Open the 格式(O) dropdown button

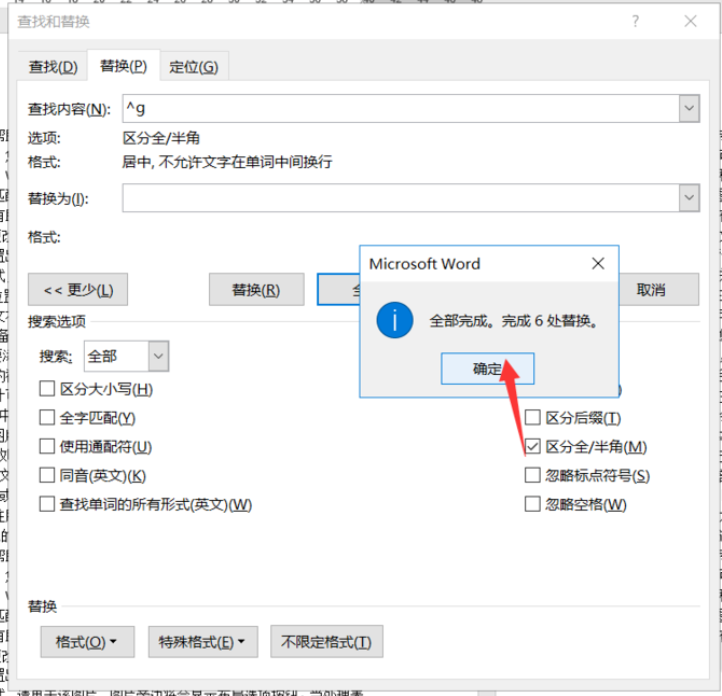point(87,641)
